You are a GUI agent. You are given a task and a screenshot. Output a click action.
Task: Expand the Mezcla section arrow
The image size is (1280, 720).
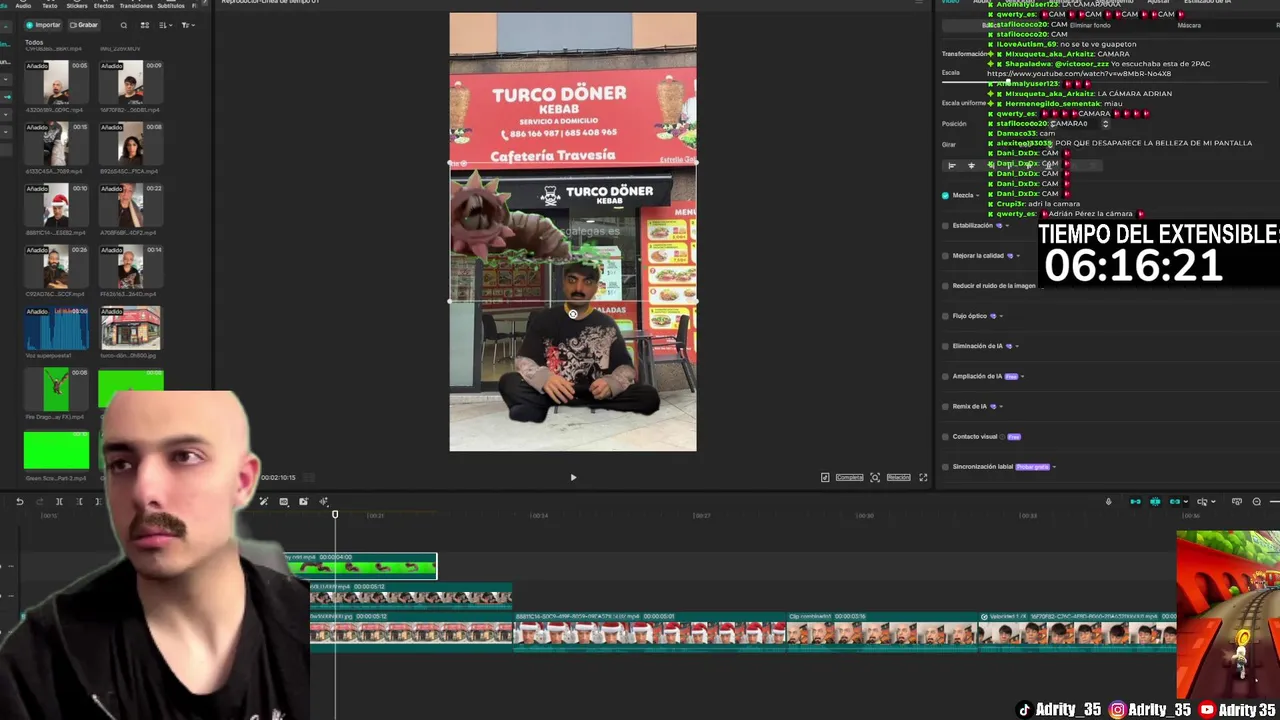(978, 196)
